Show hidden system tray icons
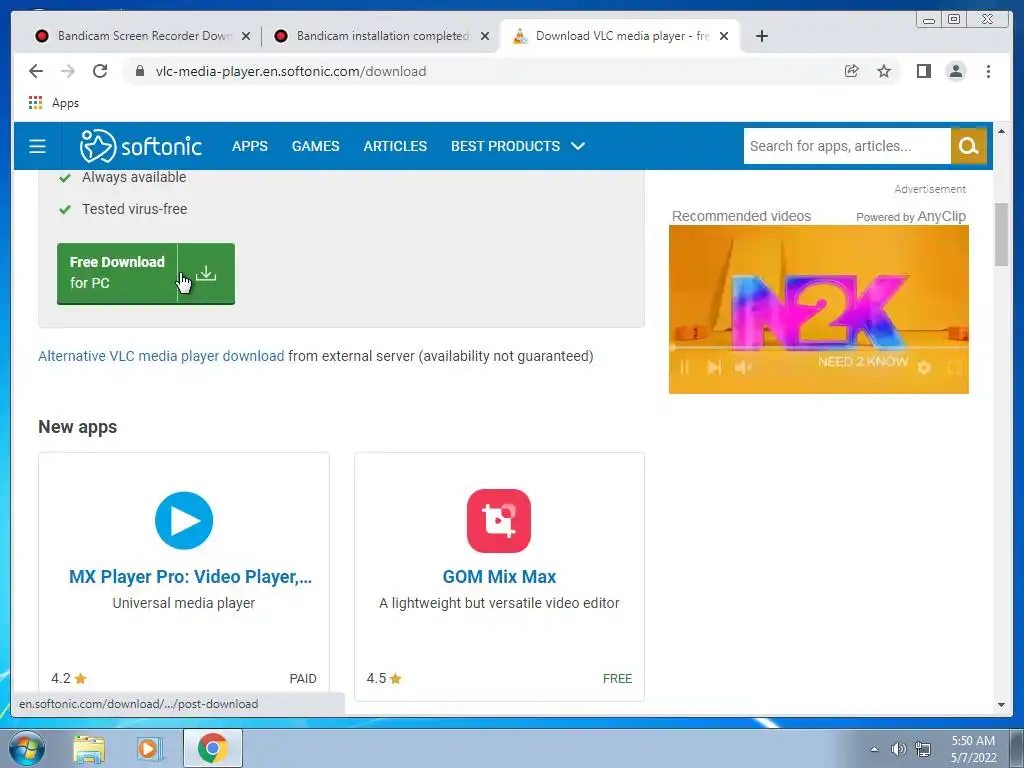The width and height of the screenshot is (1024, 768). click(x=874, y=749)
